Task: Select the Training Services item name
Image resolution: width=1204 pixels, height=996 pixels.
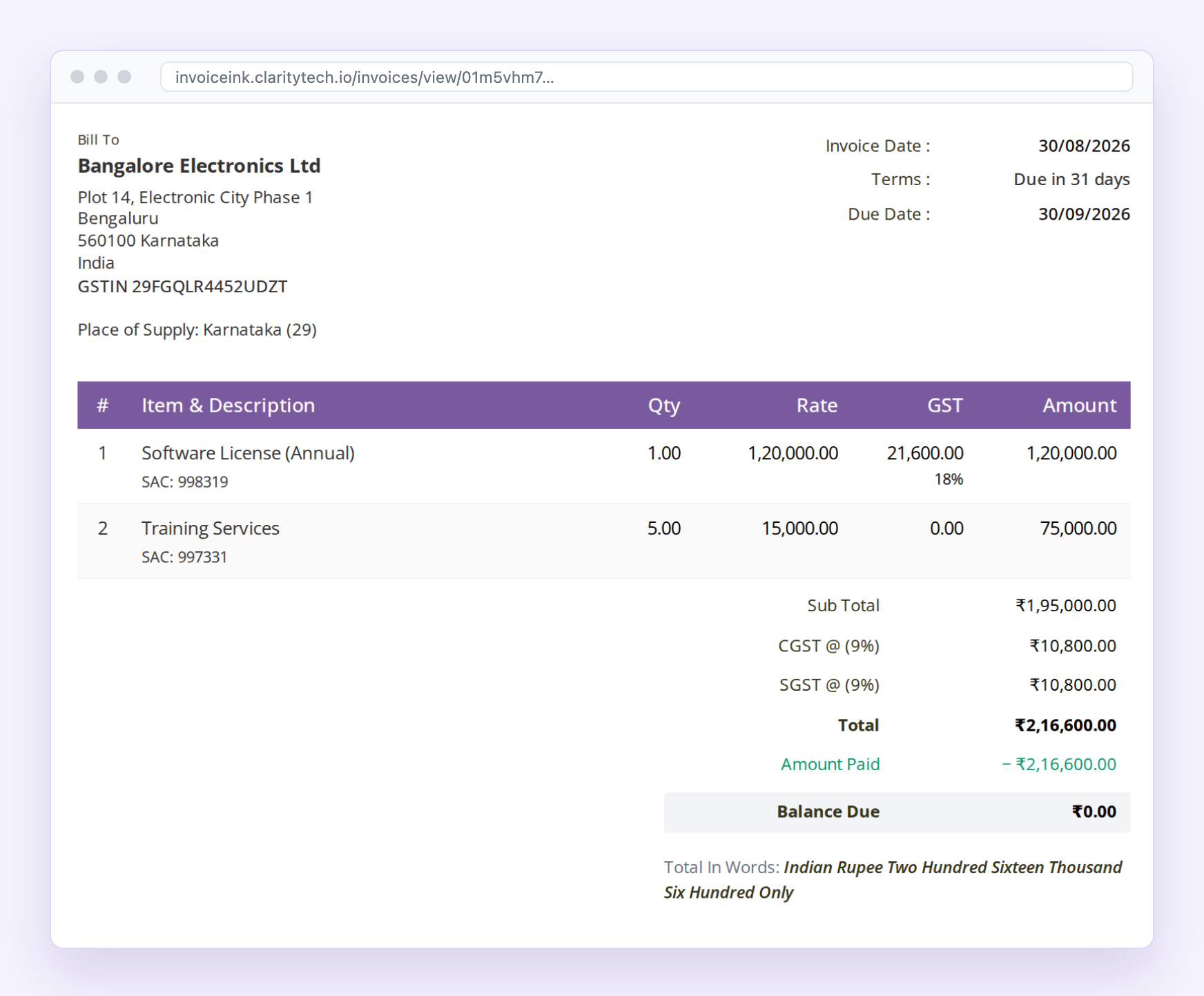Action: click(x=211, y=528)
